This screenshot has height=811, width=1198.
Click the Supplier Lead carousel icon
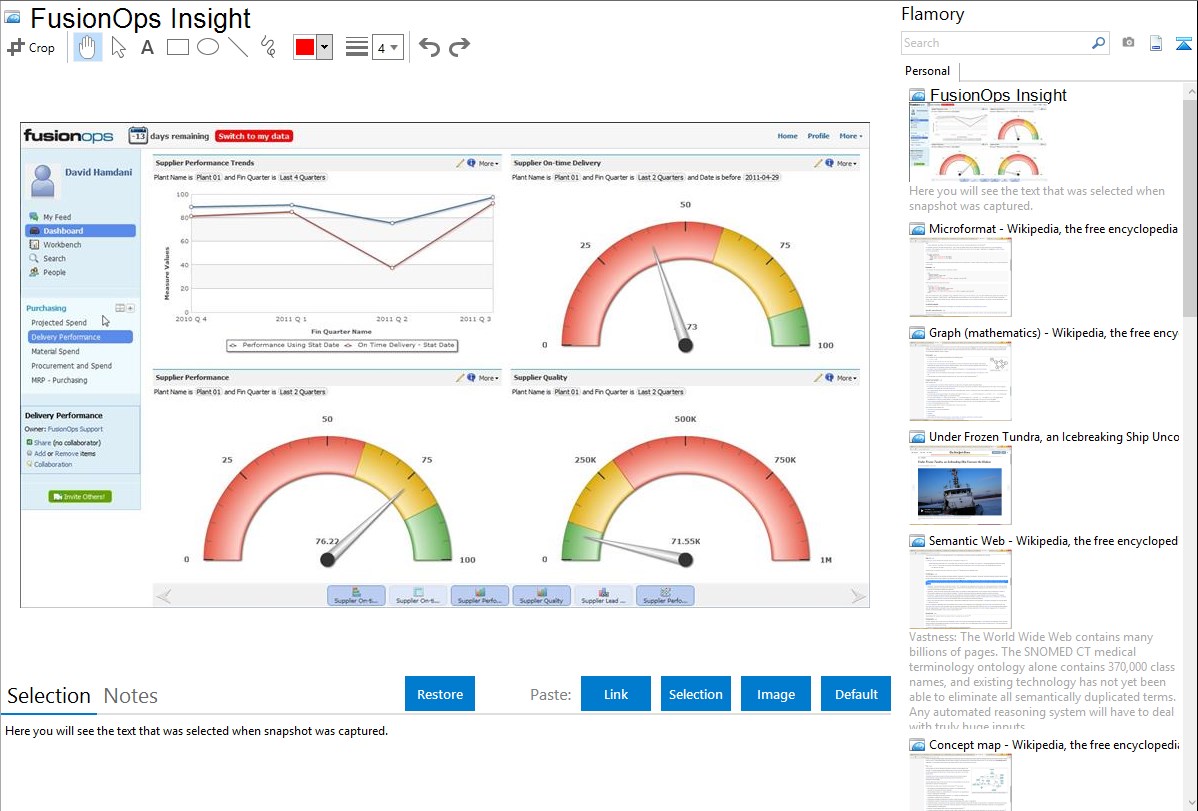[604, 595]
